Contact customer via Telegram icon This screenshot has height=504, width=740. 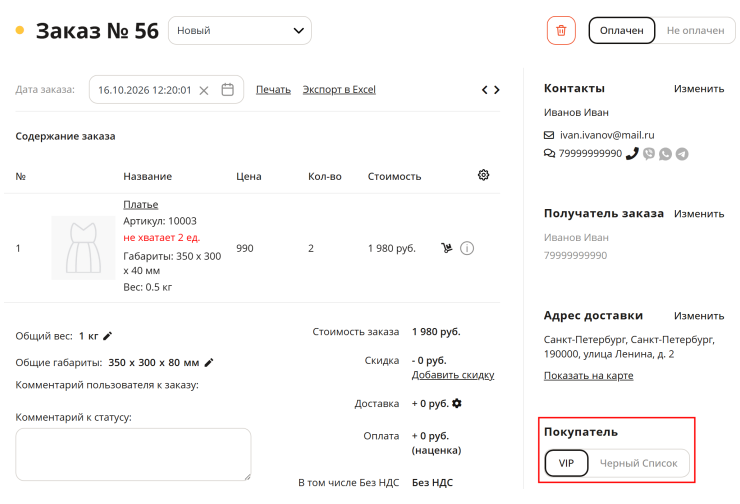(682, 154)
